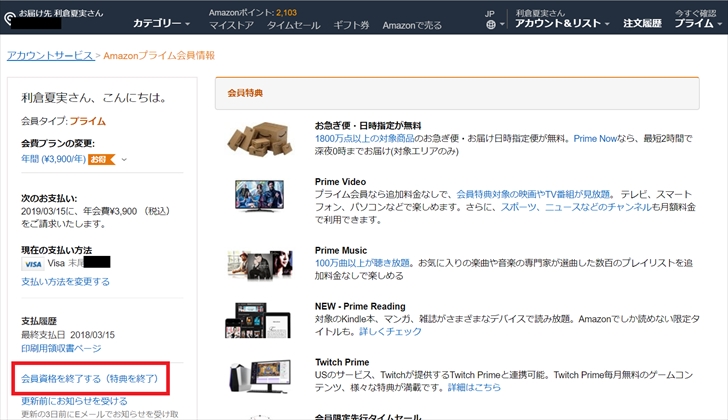Image resolution: width=728 pixels, height=420 pixels.
Task: Click the Prime Music heading
Action: (x=341, y=251)
